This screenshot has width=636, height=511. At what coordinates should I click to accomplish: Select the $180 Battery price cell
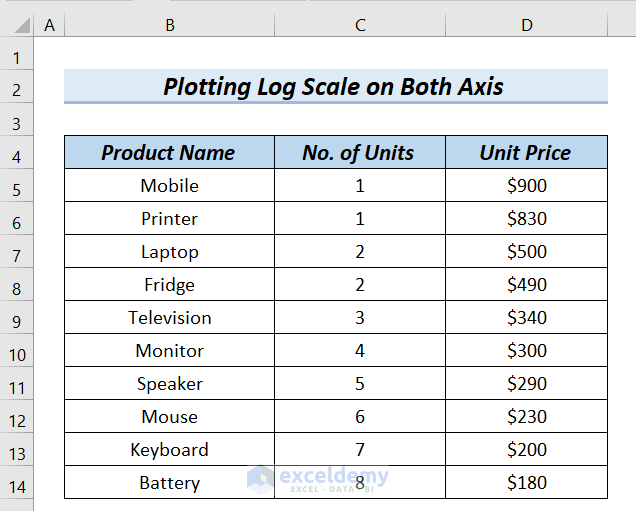[526, 483]
